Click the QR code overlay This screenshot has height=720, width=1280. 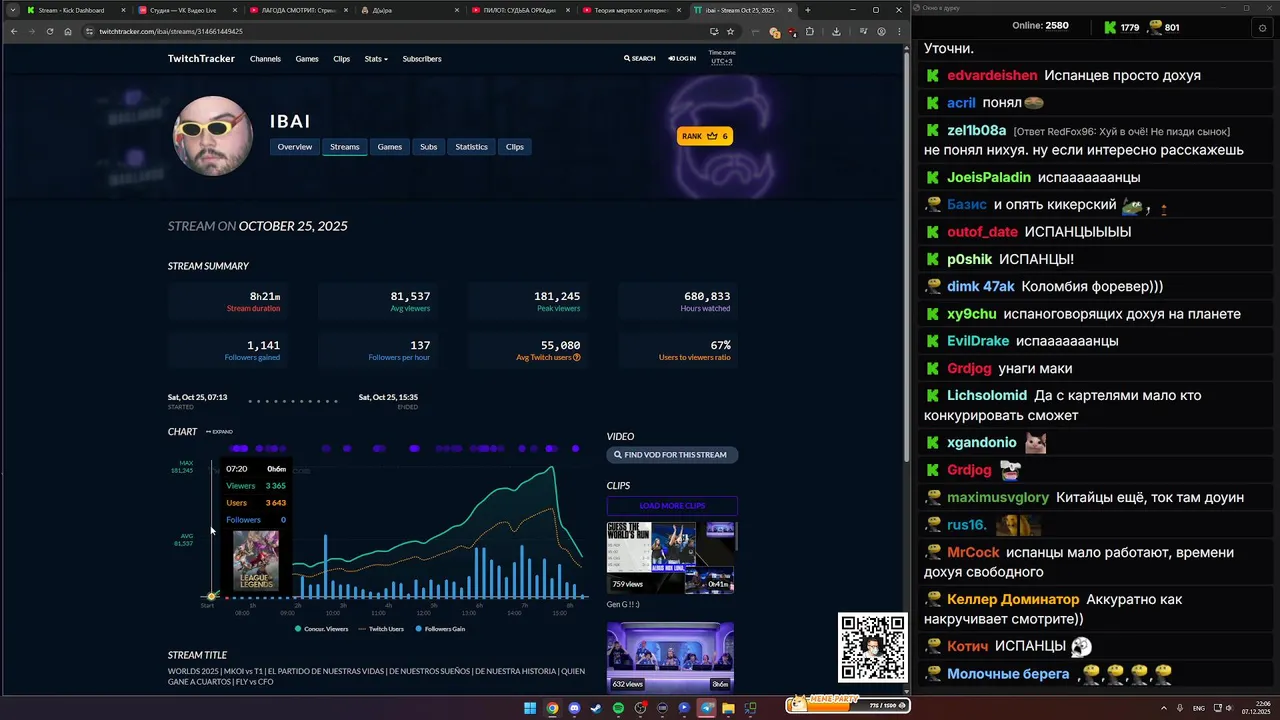pyautogui.click(x=872, y=648)
